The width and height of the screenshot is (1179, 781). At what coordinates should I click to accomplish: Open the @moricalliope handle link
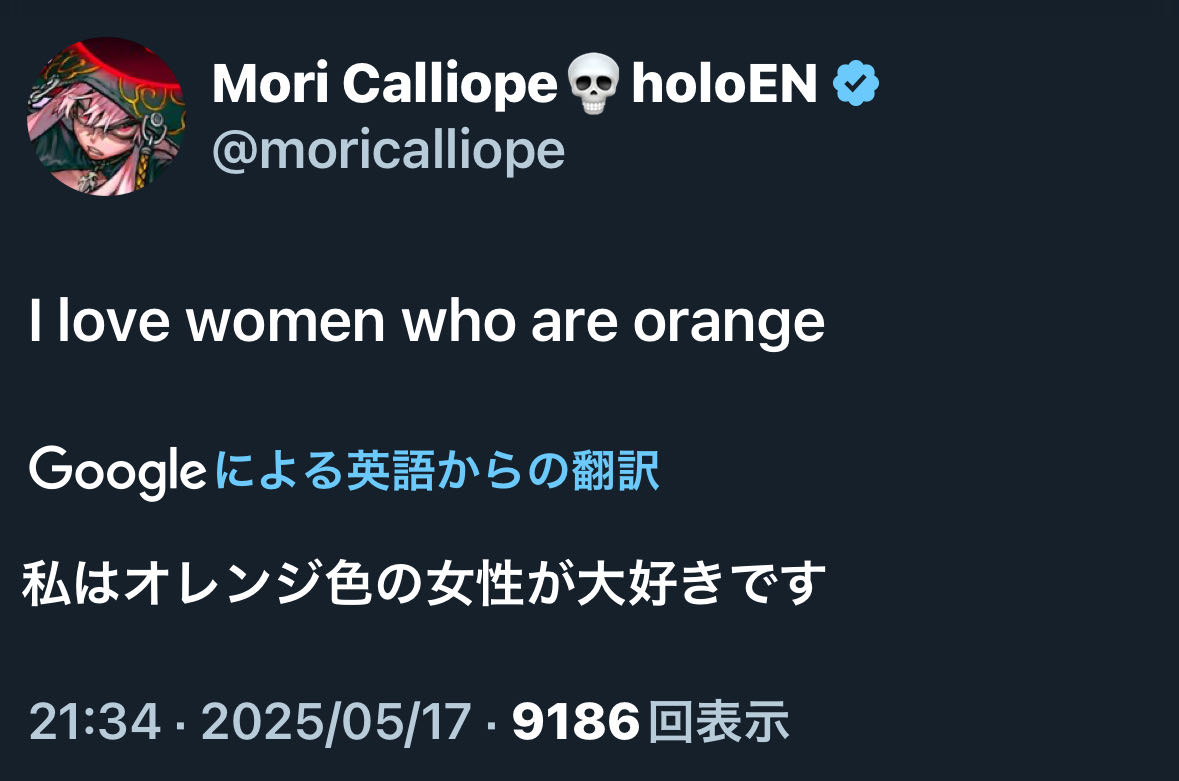pos(388,151)
